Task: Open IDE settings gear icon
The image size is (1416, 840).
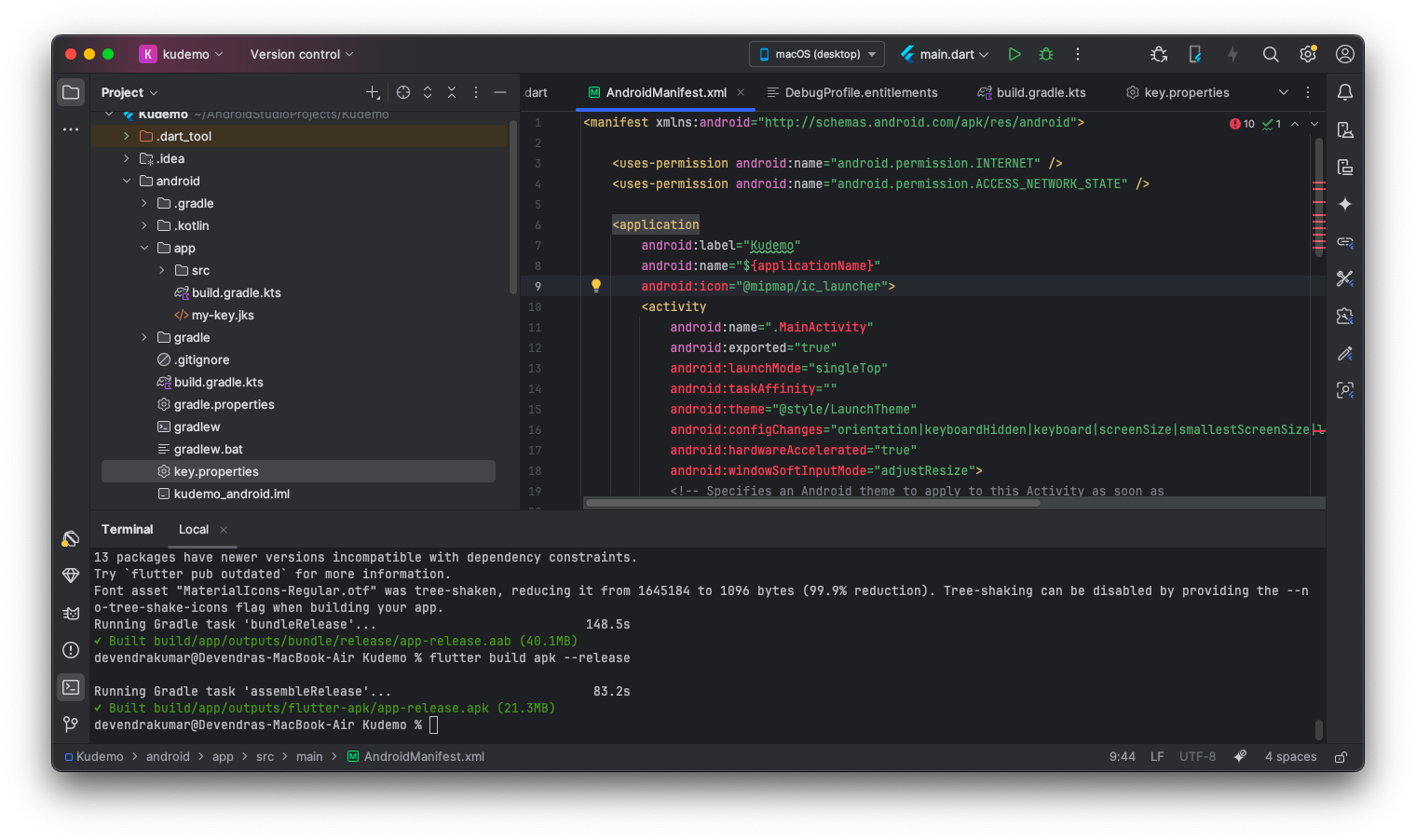Action: coord(1308,54)
